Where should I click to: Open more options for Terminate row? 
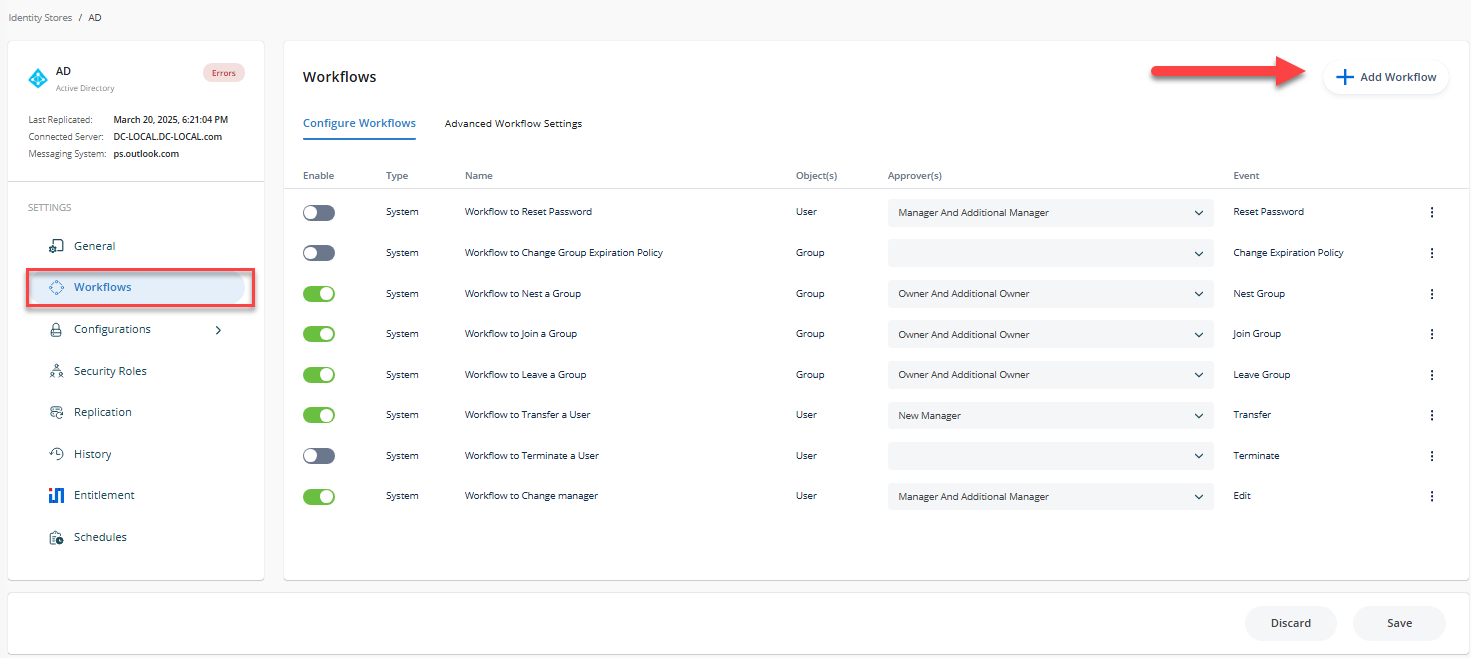[1432, 456]
